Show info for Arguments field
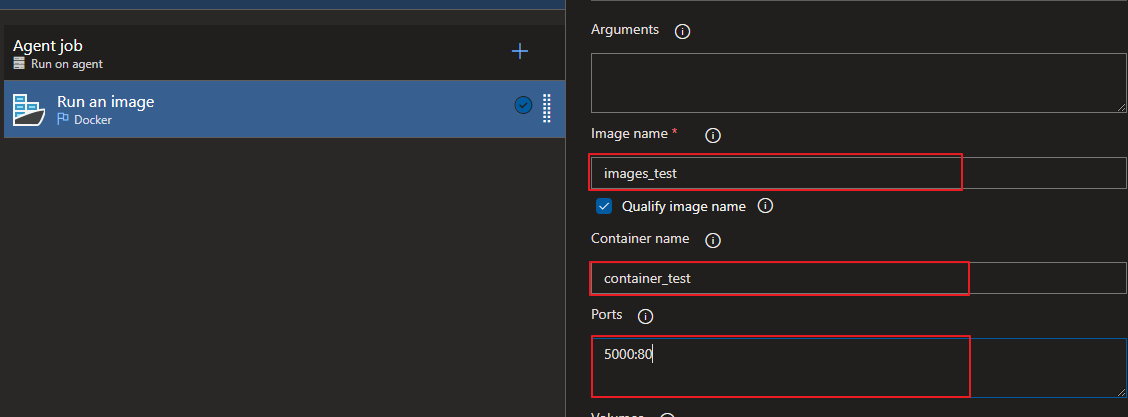The height and width of the screenshot is (417, 1128). [x=683, y=31]
